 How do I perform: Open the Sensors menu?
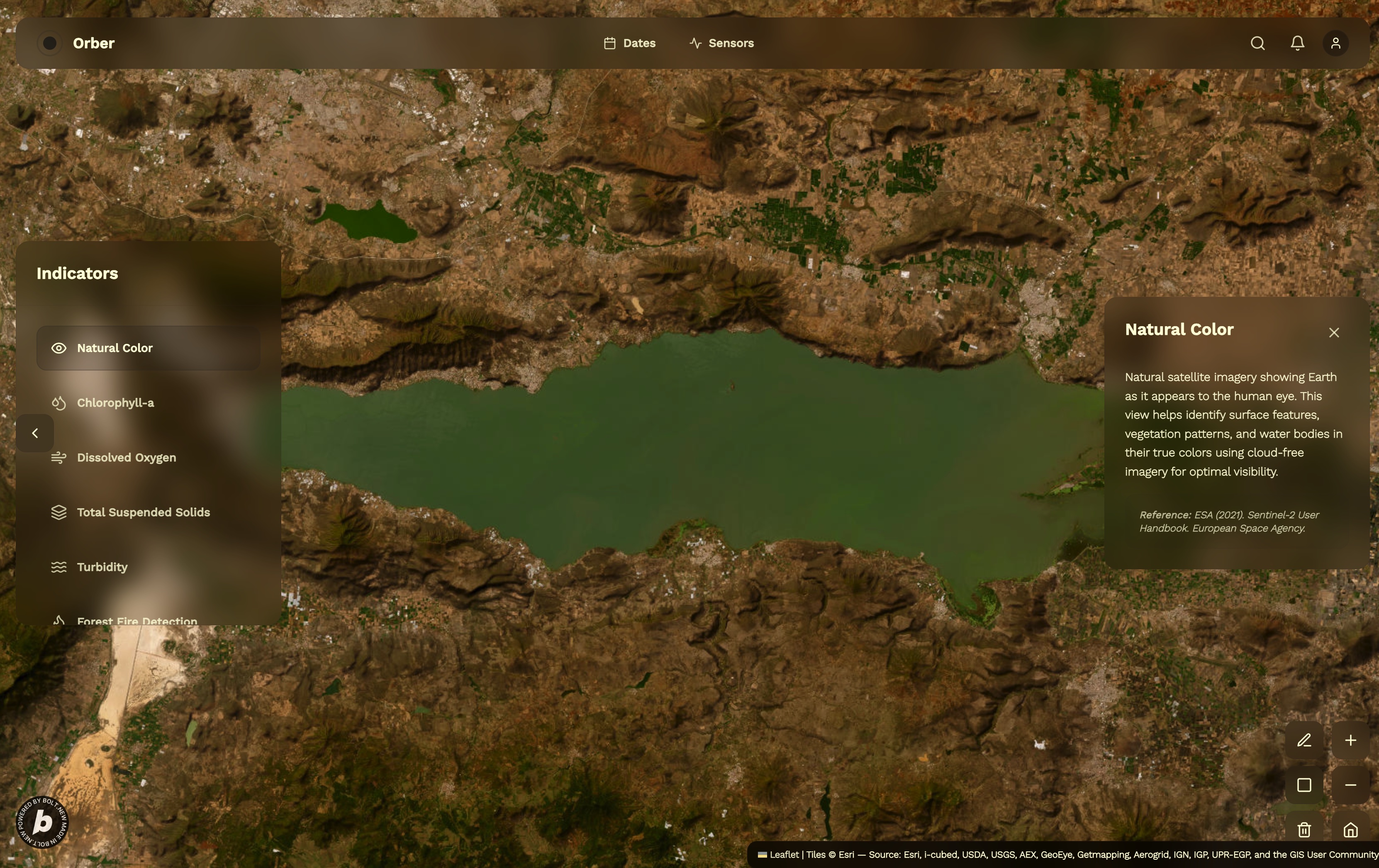(721, 44)
